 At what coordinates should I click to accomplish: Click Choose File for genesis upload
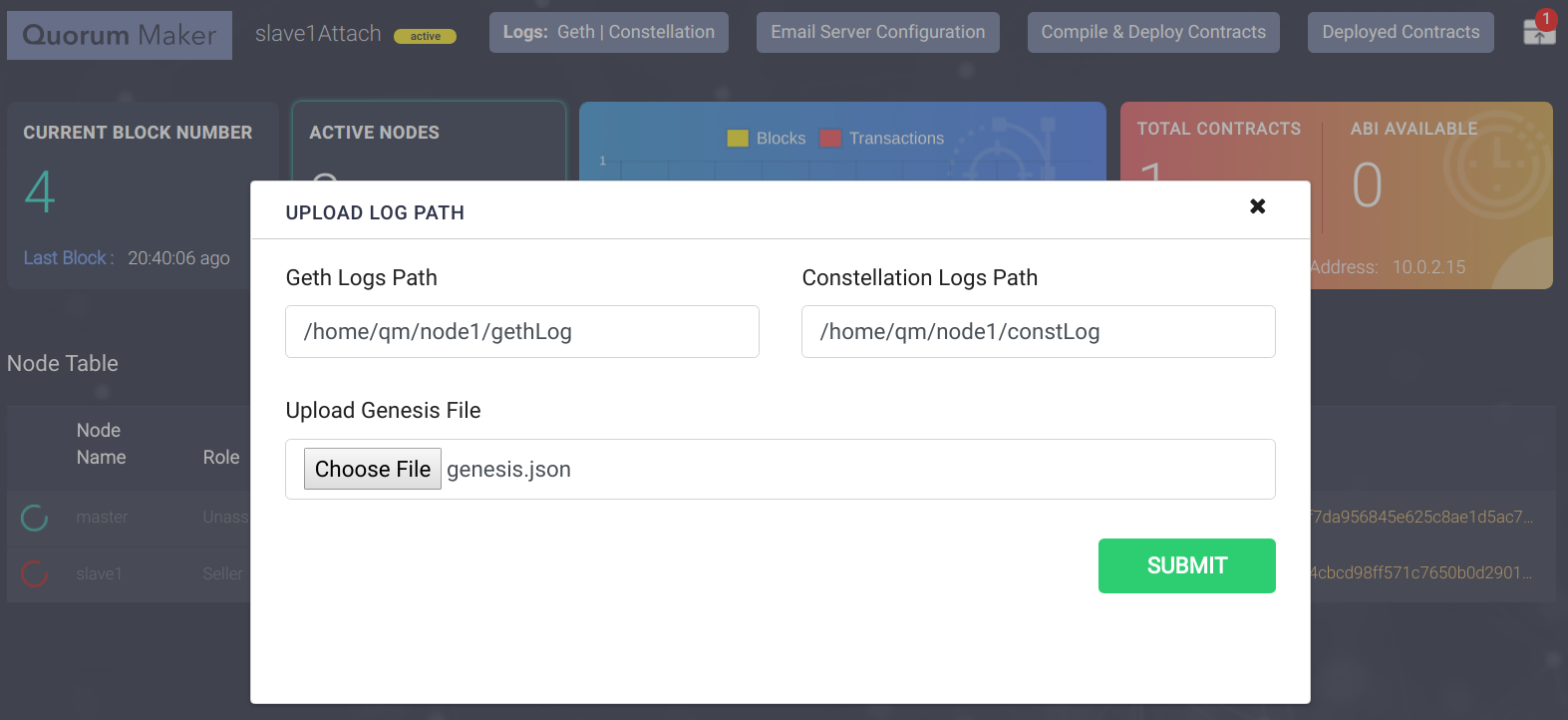pyautogui.click(x=373, y=469)
